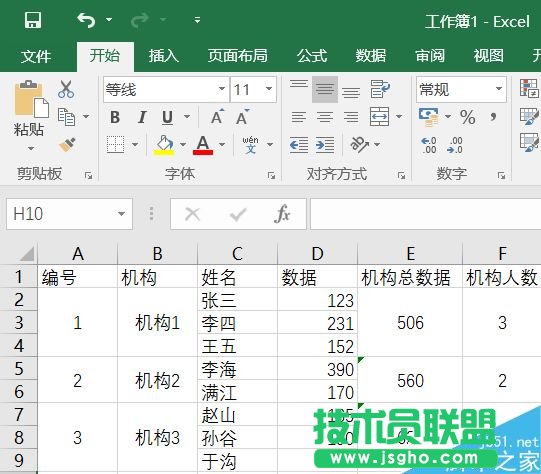541x474 pixels.
Task: Toggle Wrap Text icon
Action: coord(380,89)
